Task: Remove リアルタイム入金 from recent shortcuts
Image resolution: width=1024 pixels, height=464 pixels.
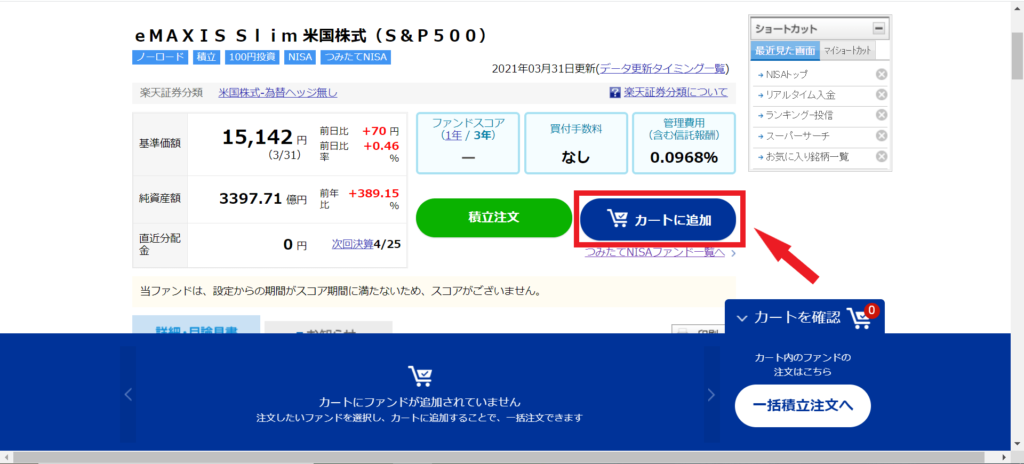Action: click(x=881, y=95)
